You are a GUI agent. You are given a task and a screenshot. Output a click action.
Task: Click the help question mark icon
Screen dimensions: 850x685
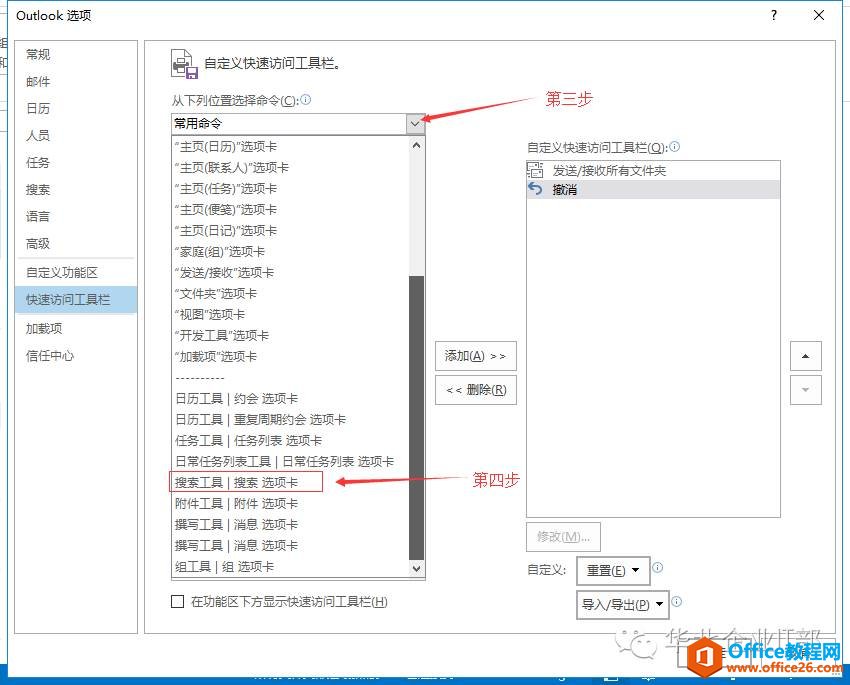[774, 15]
